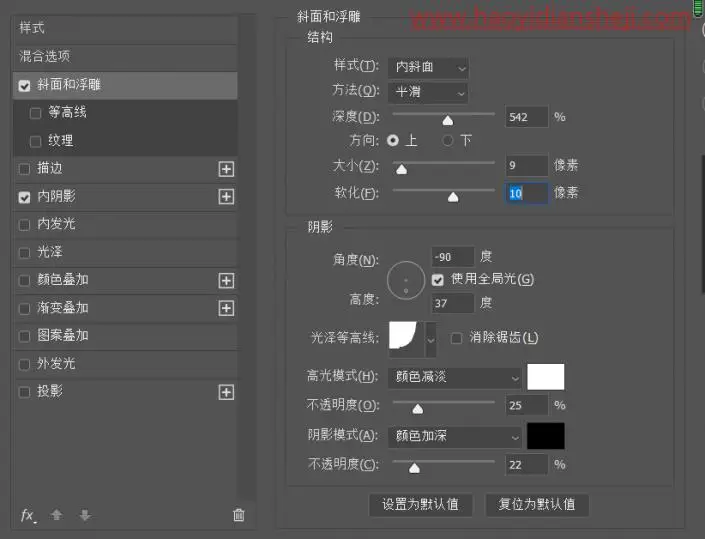Click the angle dial circle
Screen dimensions: 705x539
pyautogui.click(x=406, y=281)
